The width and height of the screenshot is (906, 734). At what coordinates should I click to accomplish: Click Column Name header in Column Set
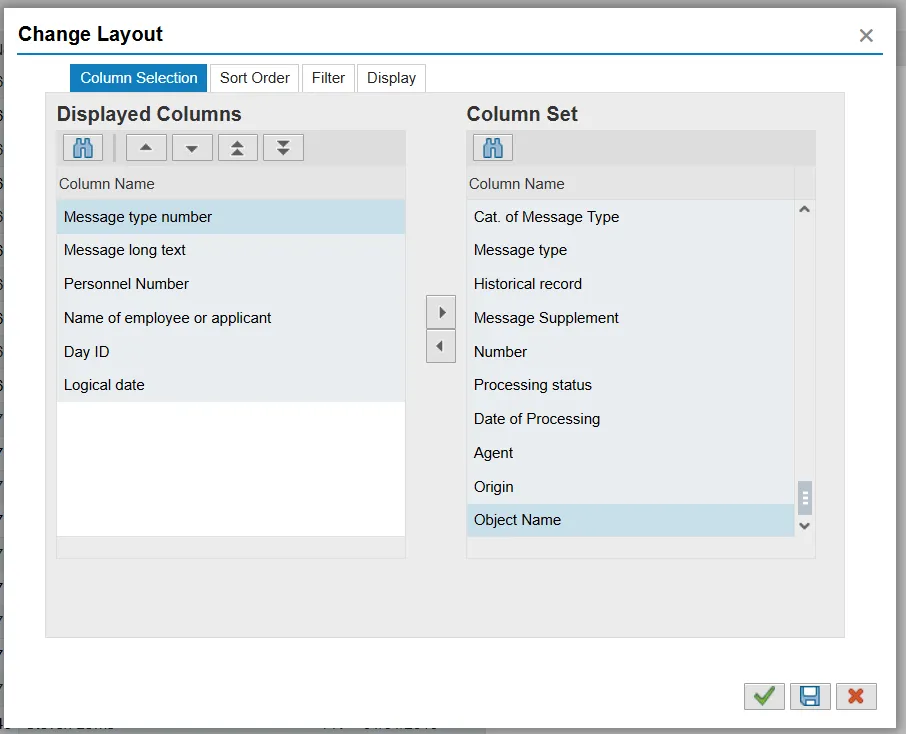click(x=630, y=184)
